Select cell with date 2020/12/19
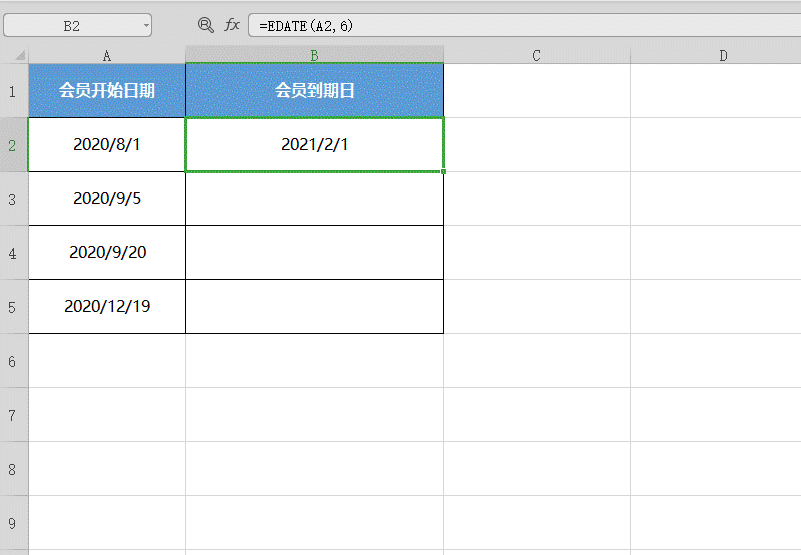This screenshot has width=801, height=555. coord(107,307)
